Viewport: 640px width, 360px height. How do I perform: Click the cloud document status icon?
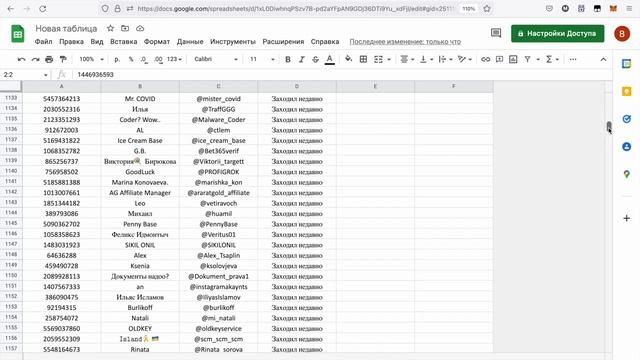140,28
